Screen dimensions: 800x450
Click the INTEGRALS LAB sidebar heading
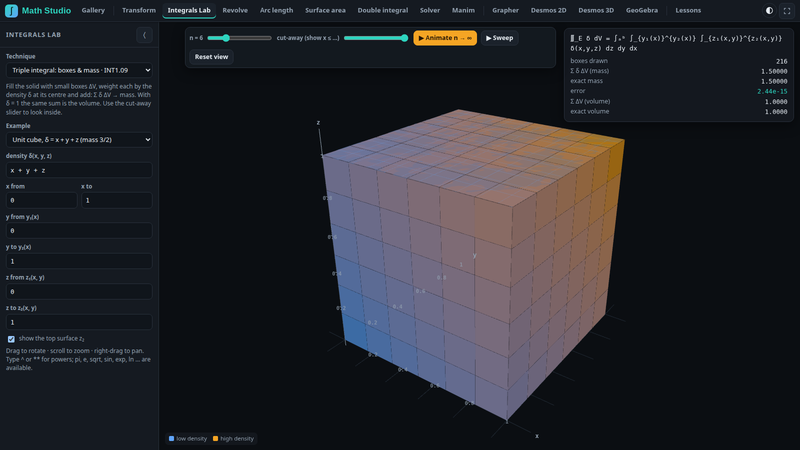pos(33,35)
